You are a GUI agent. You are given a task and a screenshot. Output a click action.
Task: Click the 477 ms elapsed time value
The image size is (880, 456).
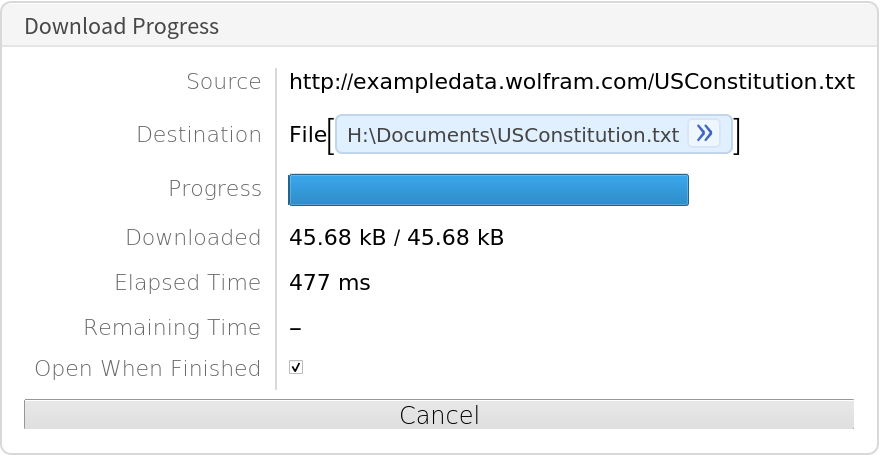(329, 283)
